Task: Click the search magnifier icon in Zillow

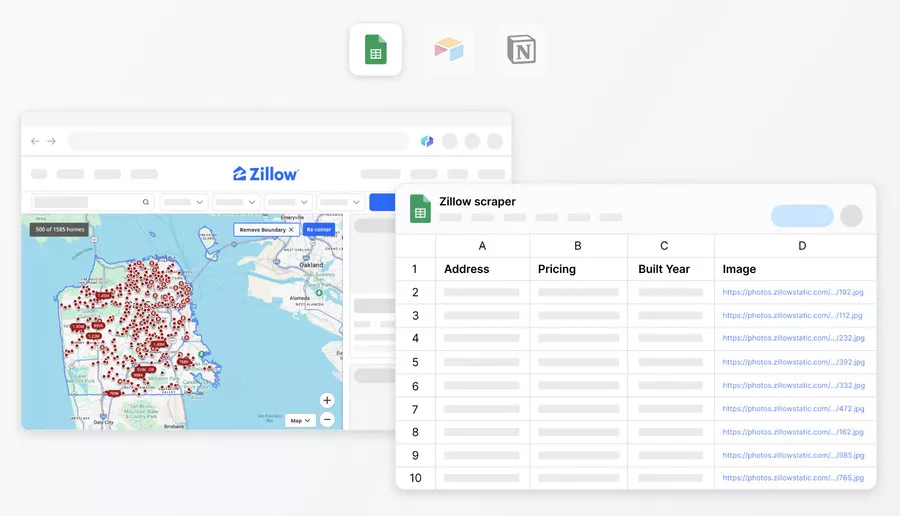Action: 146,202
